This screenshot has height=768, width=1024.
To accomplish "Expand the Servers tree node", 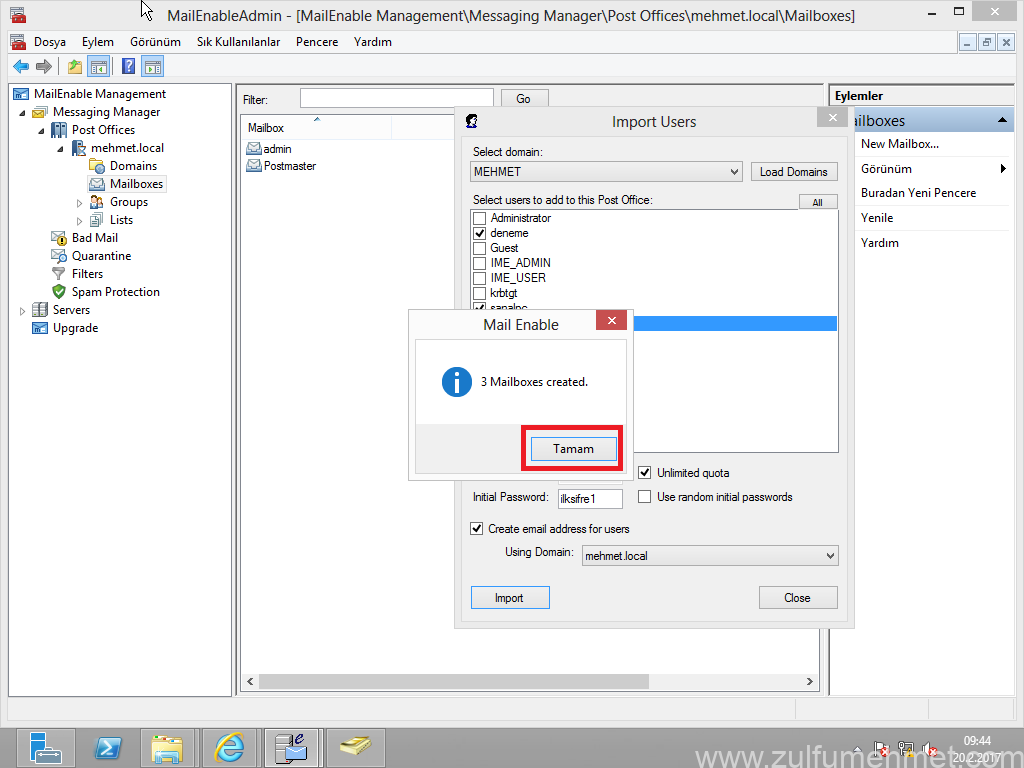I will click(x=23, y=311).
